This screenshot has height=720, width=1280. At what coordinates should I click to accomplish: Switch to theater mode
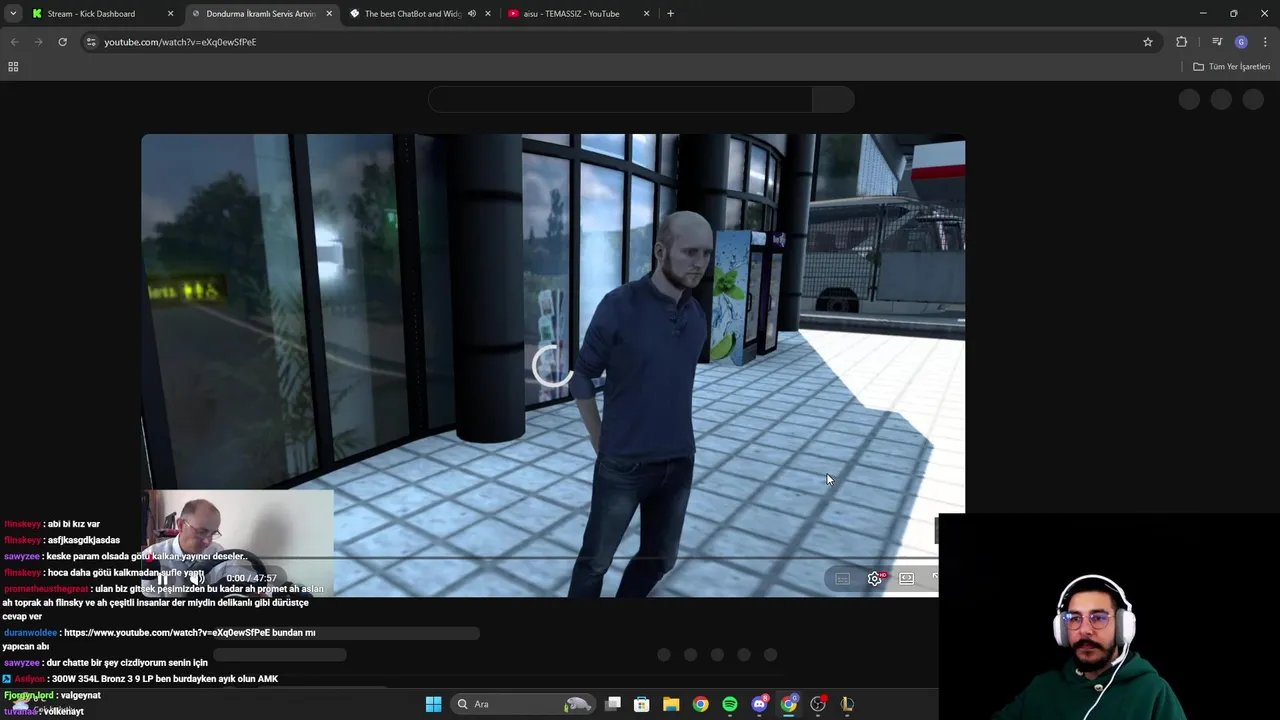906,578
